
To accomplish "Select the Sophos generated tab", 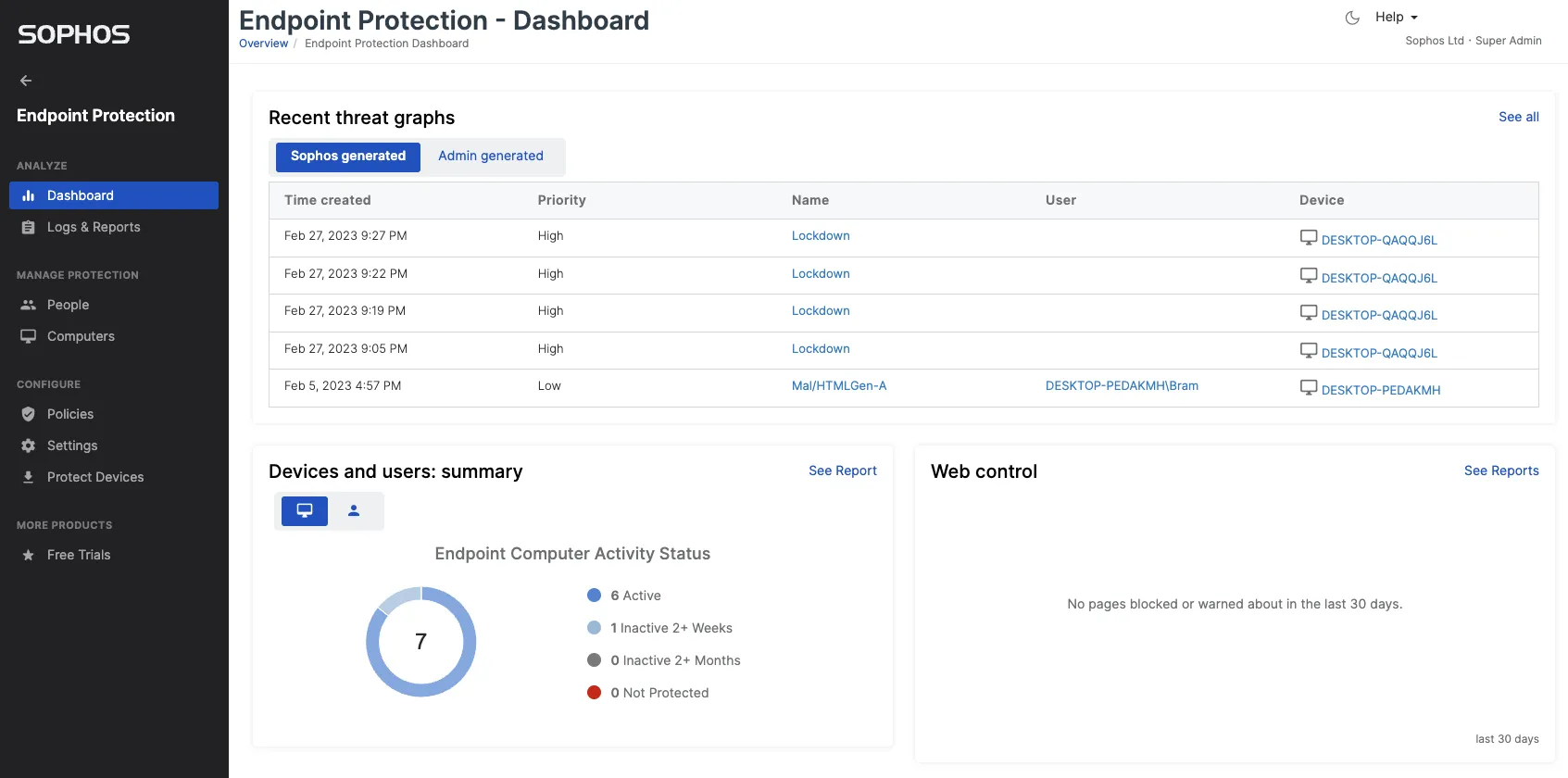I will point(348,157).
